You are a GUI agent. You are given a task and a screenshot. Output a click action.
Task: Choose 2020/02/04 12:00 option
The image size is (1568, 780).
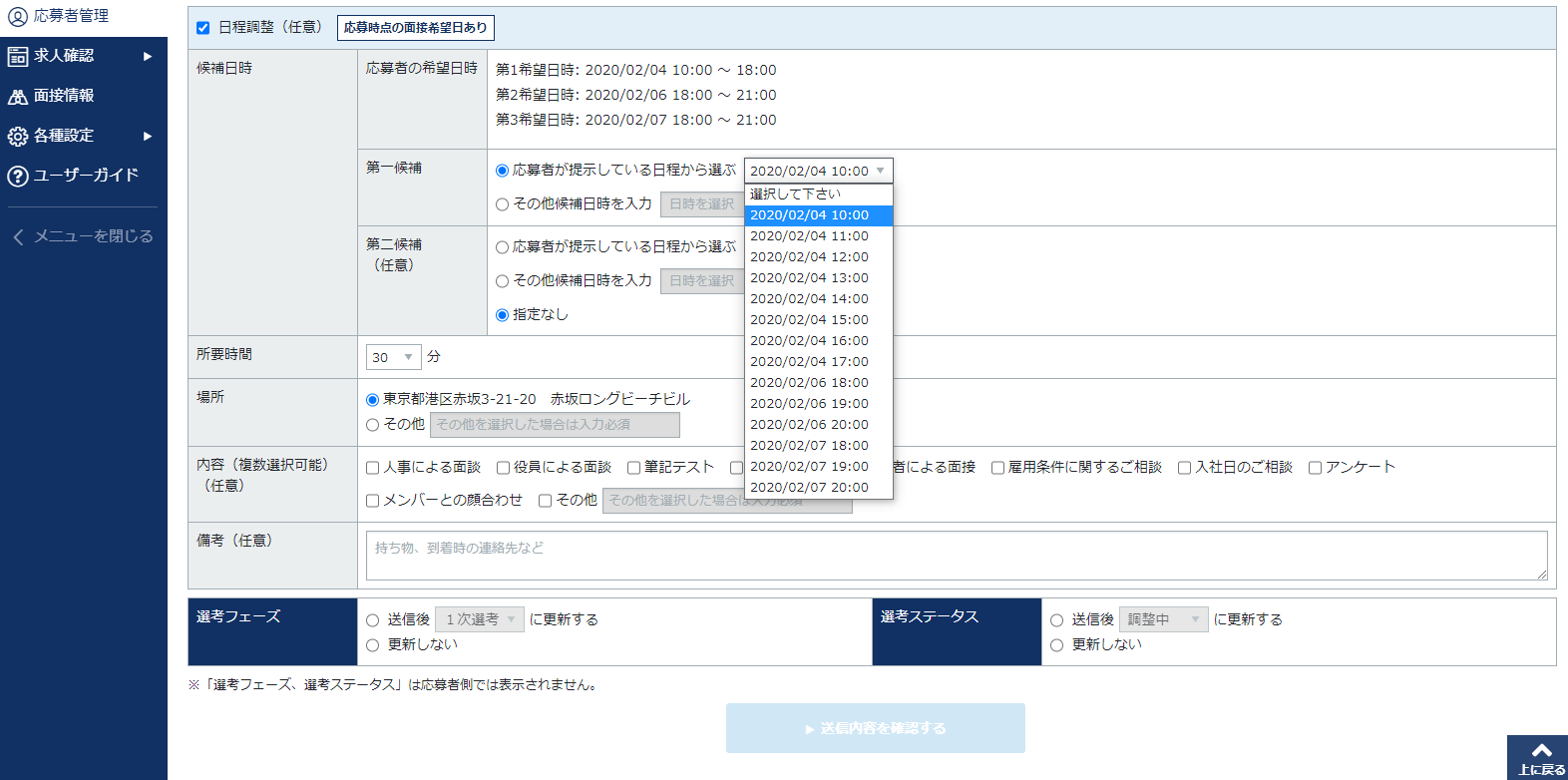(819, 257)
